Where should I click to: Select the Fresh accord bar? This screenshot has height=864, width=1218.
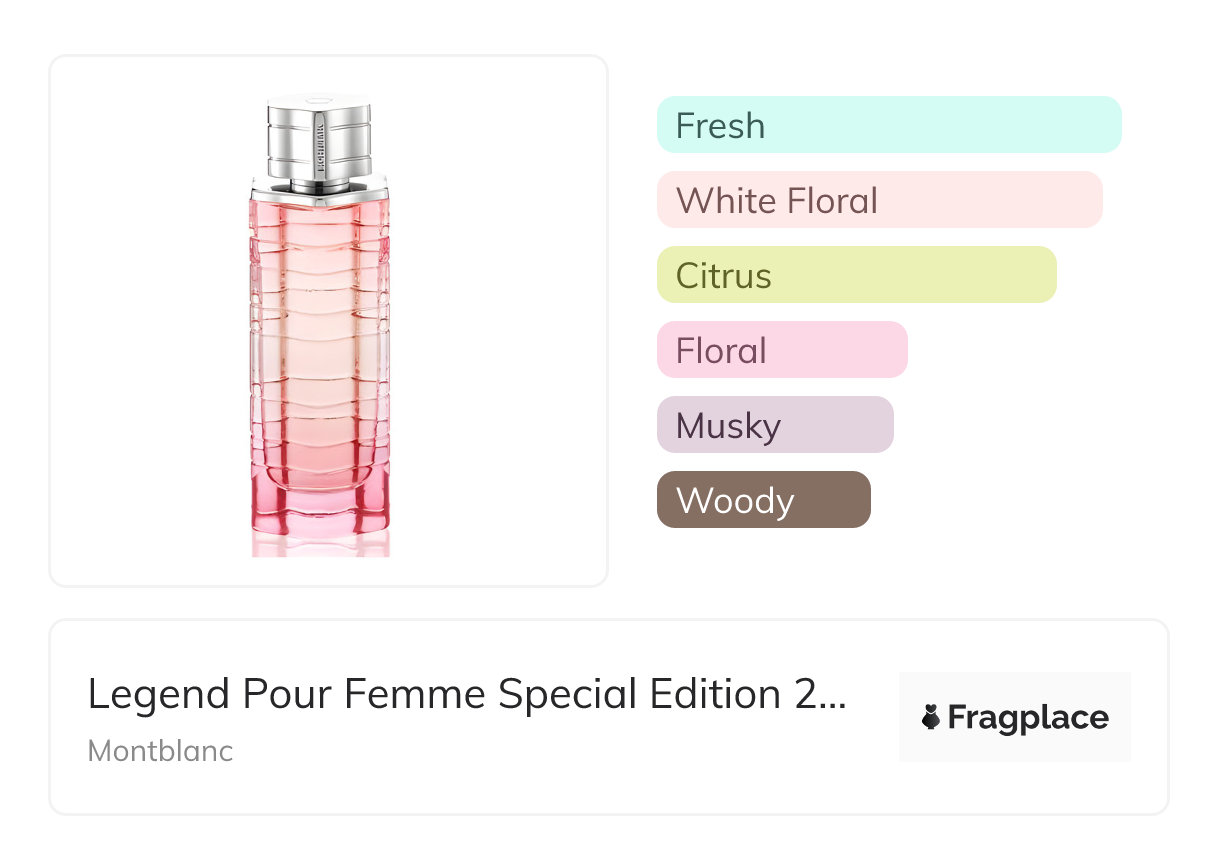[889, 125]
